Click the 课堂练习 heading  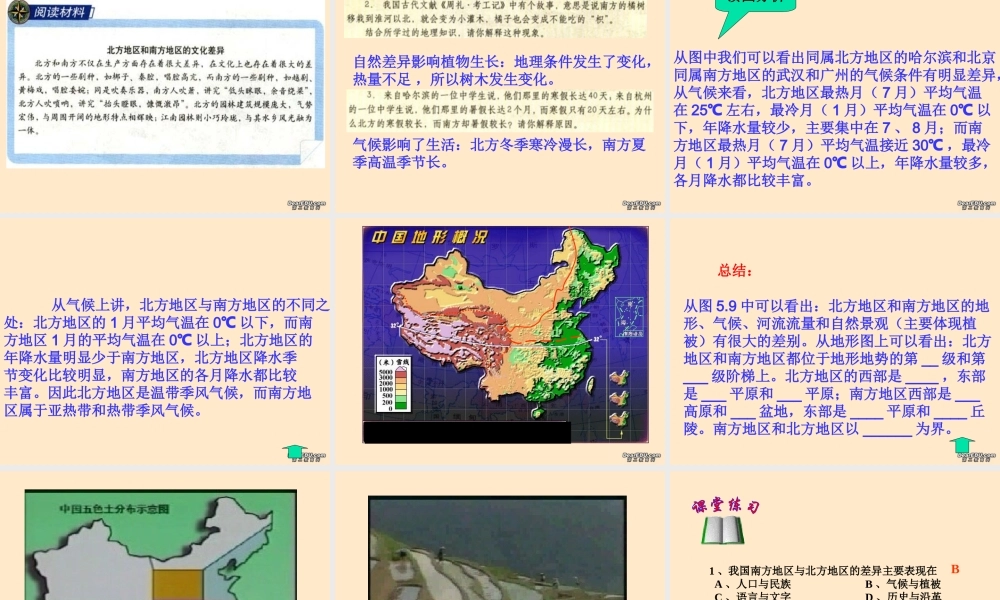(x=726, y=506)
